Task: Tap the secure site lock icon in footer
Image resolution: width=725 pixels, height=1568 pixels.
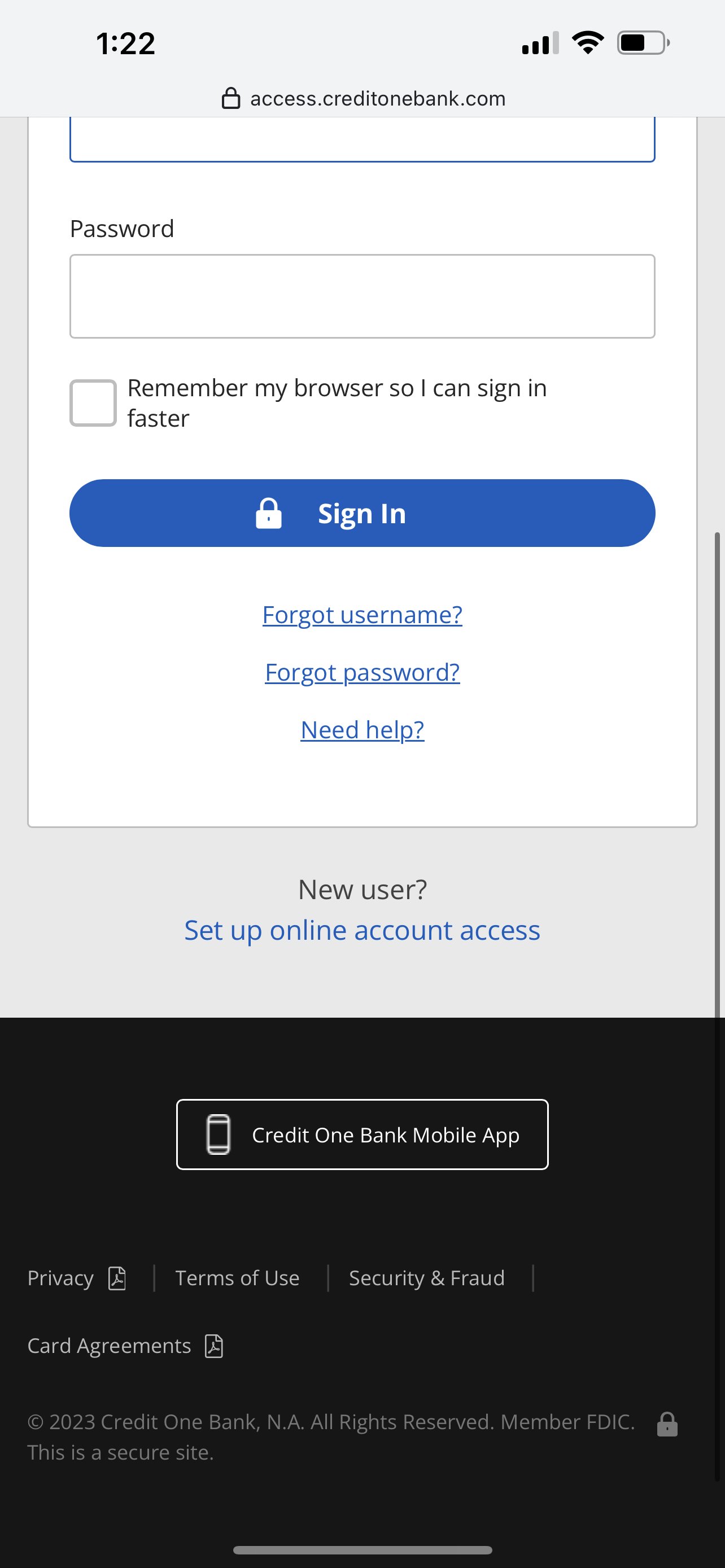Action: point(667,1424)
